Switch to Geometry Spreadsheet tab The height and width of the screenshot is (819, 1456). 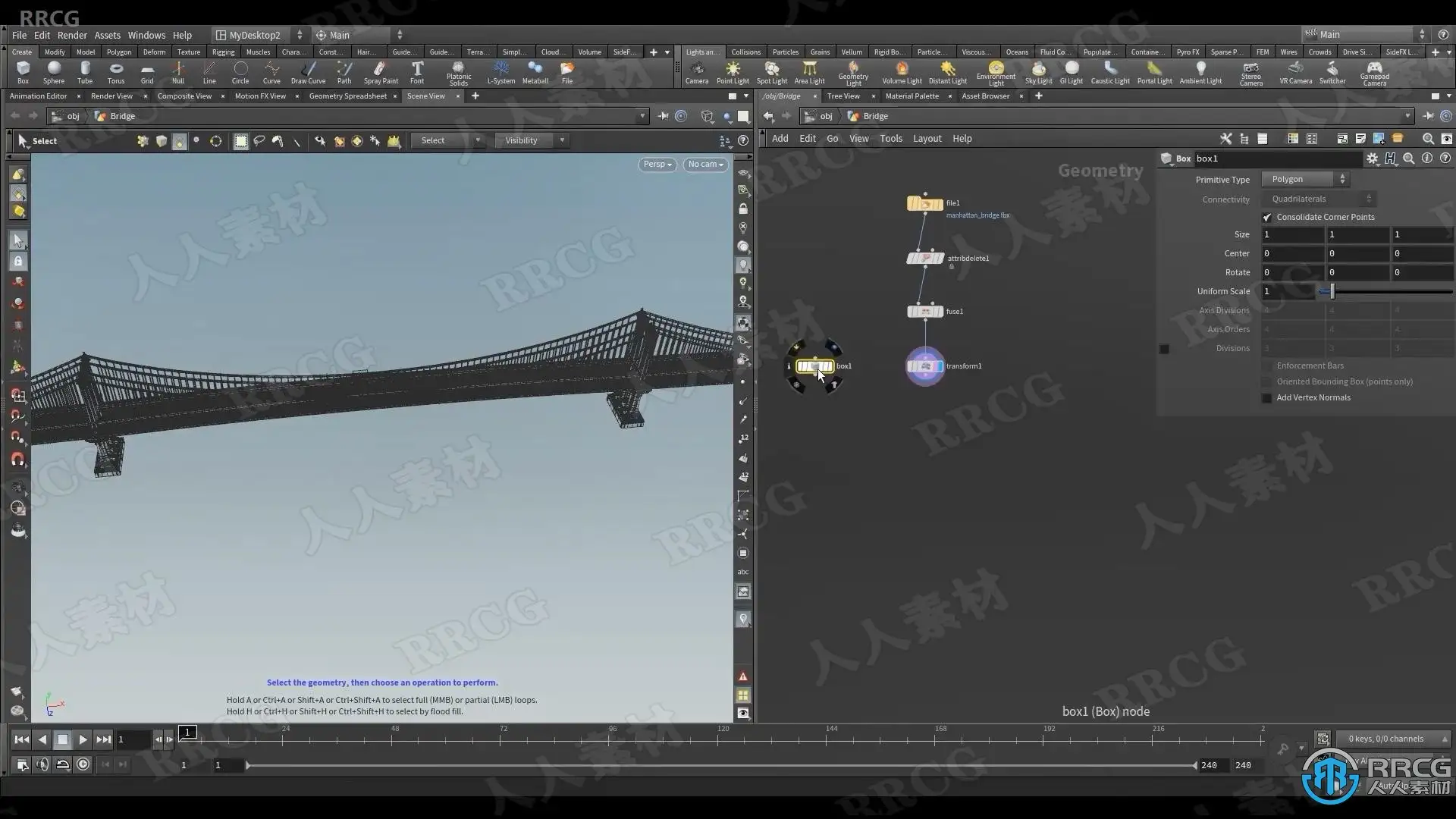click(x=347, y=96)
